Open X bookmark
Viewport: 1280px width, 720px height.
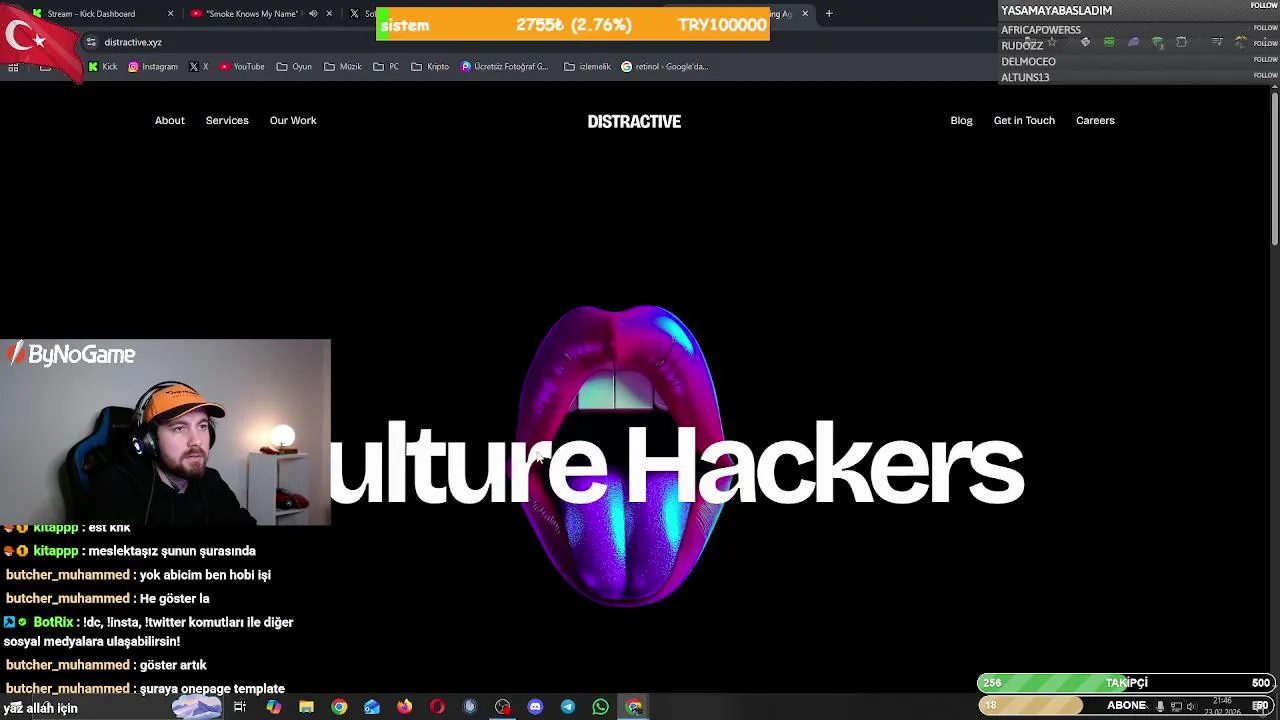198,67
